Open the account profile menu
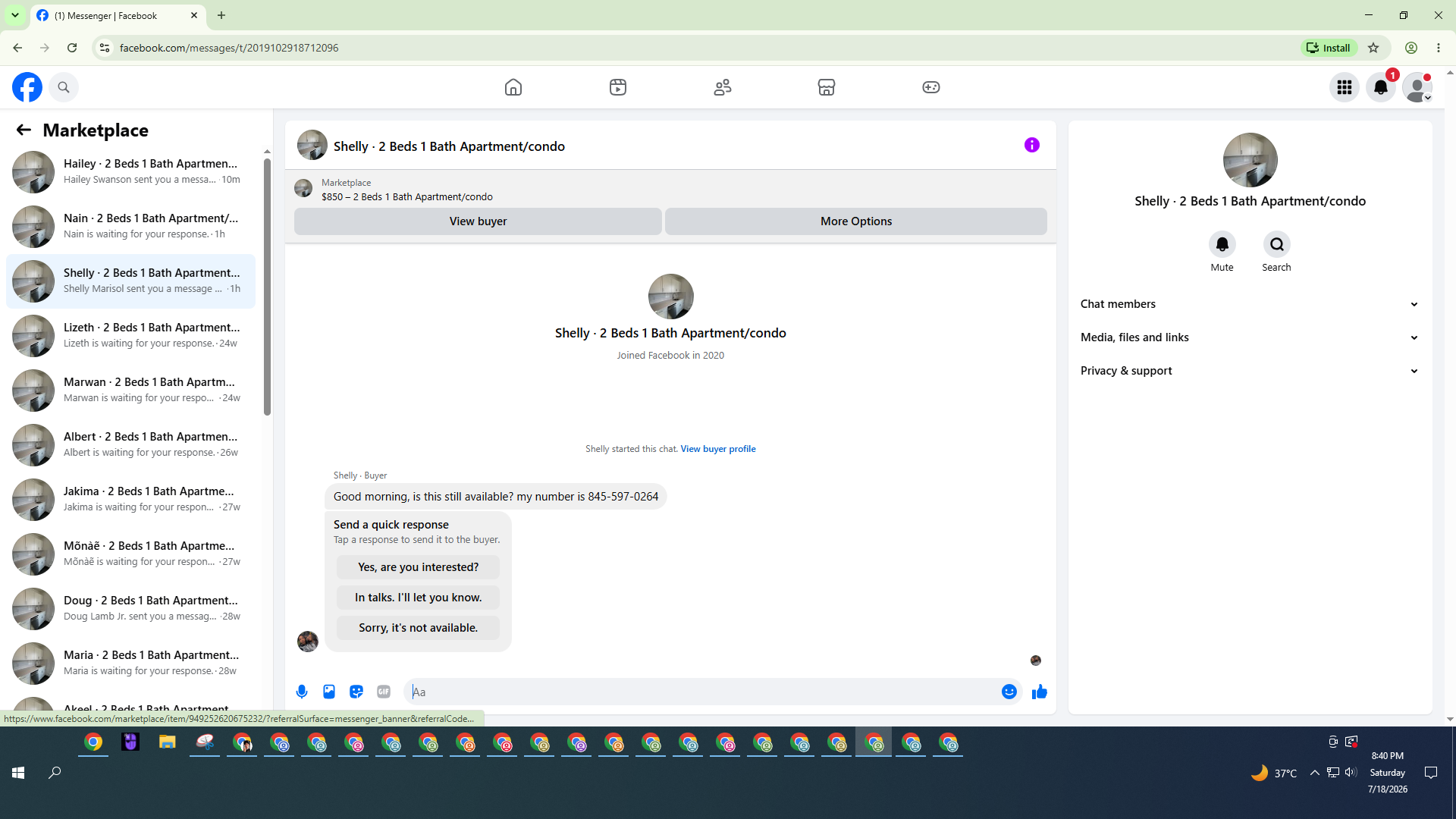The image size is (1456, 819). pos(1417,87)
